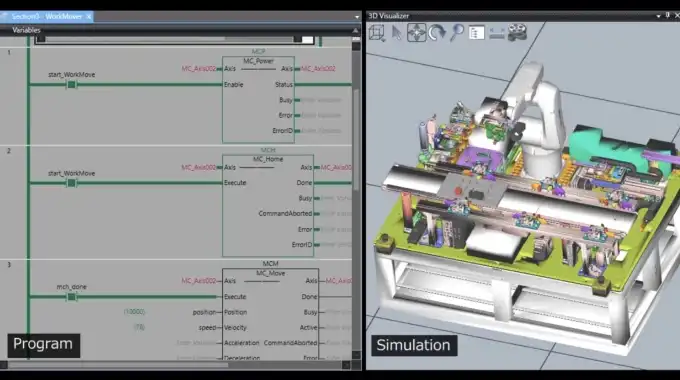Click the MCH instance name above MC_Home
Image resolution: width=680 pixels, height=380 pixels.
click(268, 150)
